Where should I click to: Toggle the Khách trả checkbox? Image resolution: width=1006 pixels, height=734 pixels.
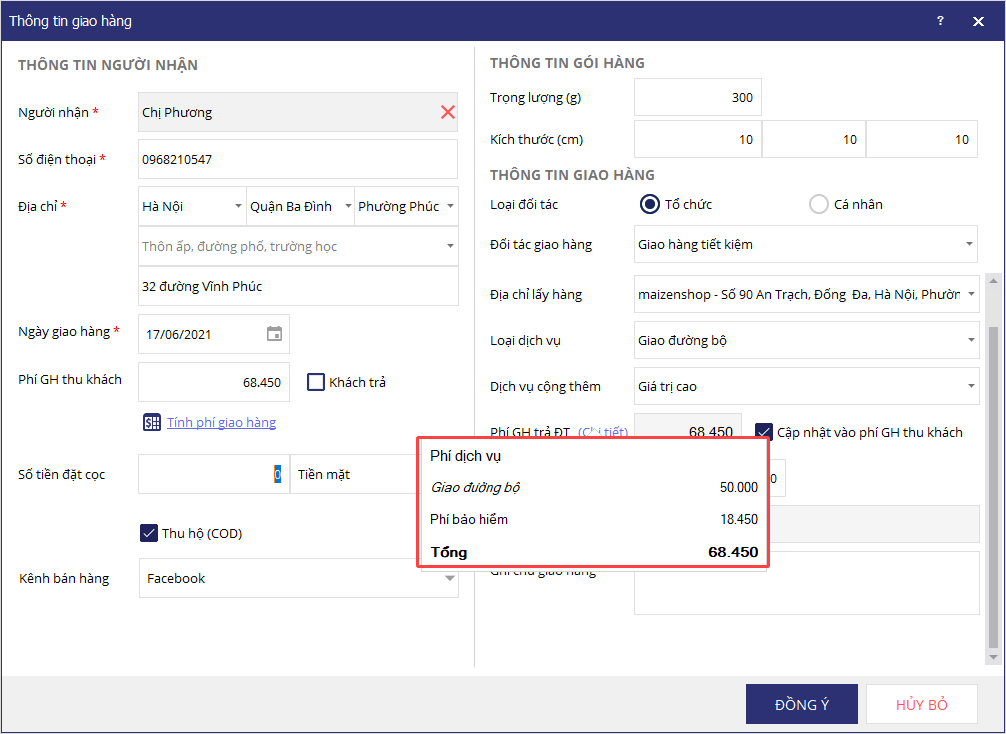point(316,382)
